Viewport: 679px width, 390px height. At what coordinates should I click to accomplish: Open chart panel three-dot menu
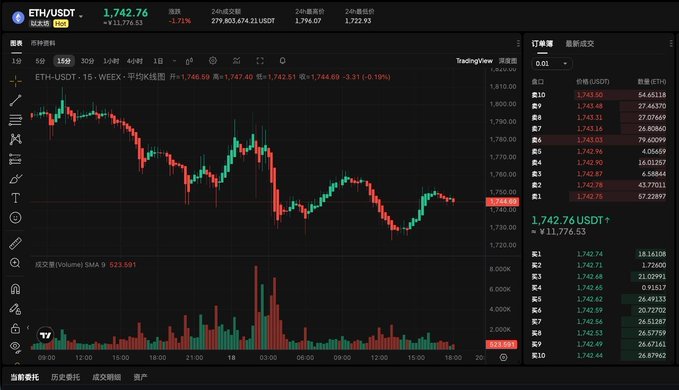pyautogui.click(x=518, y=43)
